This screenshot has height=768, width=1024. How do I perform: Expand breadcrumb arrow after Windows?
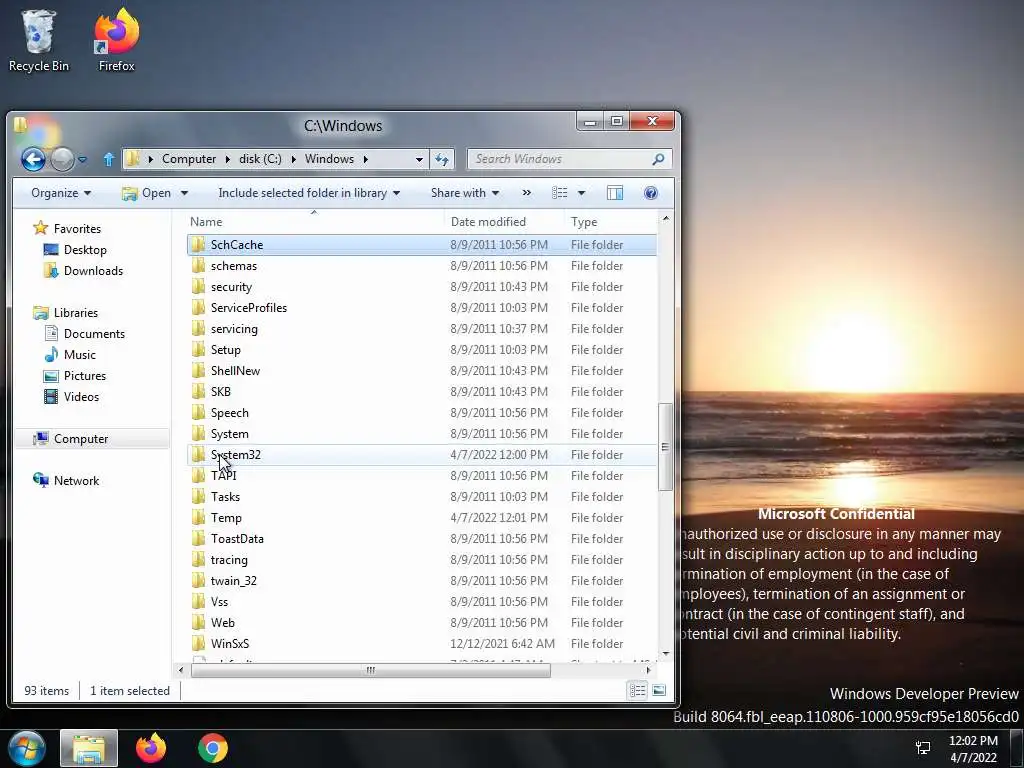point(366,159)
